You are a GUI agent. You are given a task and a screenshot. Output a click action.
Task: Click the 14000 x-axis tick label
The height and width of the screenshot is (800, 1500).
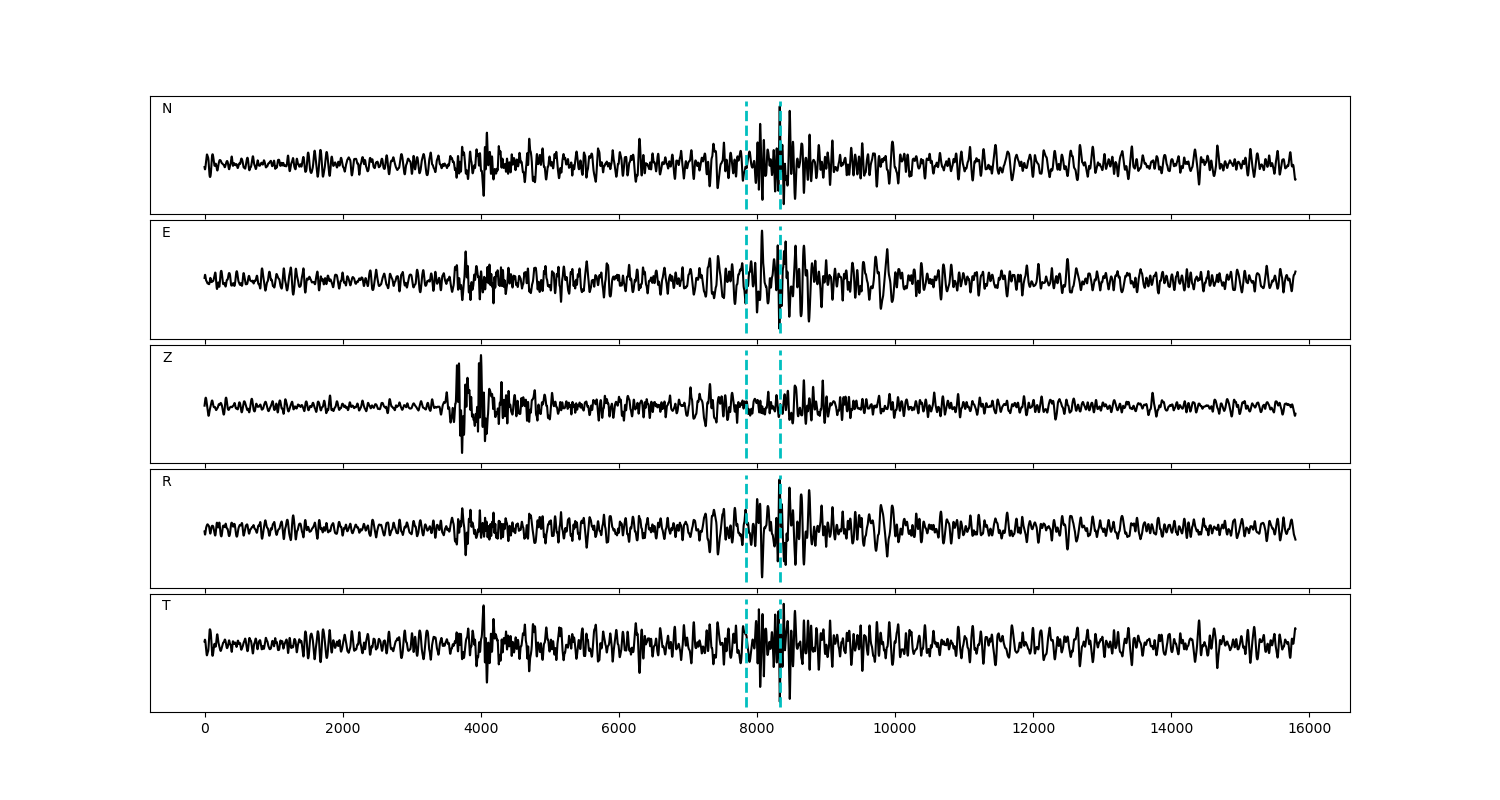[x=1171, y=730]
